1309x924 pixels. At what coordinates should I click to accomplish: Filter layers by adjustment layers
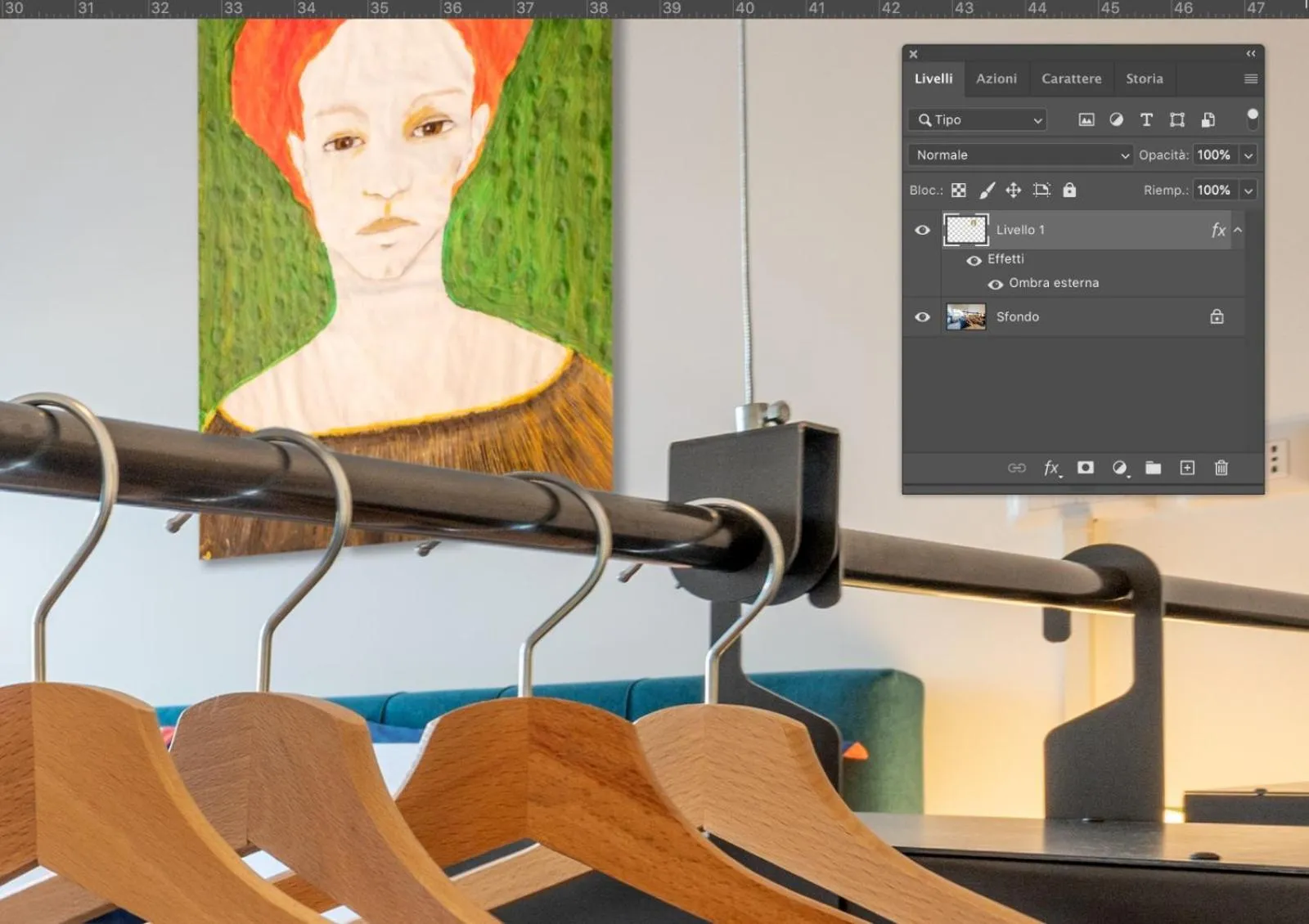tap(1116, 120)
